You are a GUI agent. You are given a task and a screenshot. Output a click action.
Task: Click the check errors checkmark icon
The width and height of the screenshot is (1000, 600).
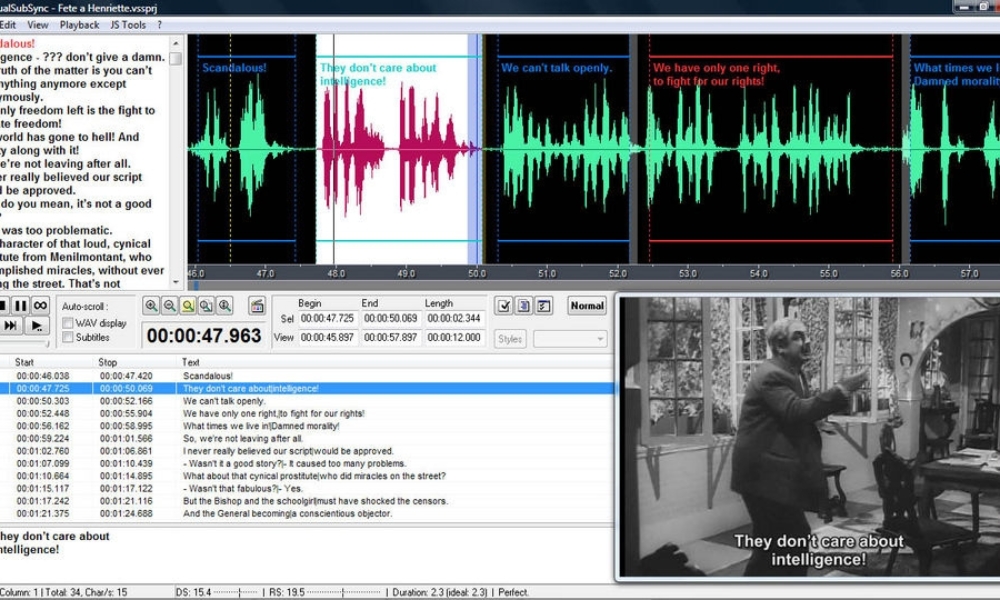(x=504, y=305)
